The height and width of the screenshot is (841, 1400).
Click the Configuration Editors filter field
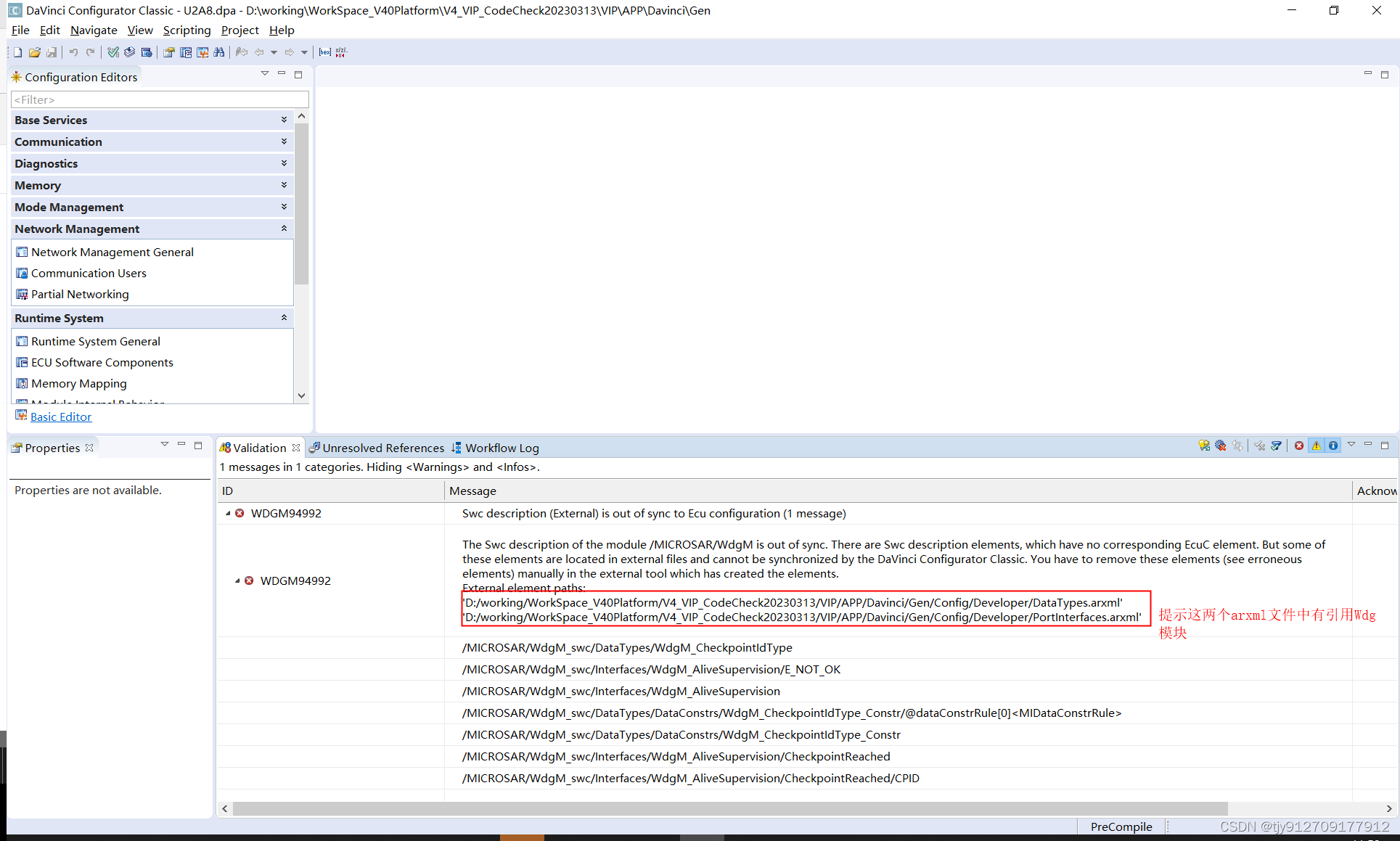click(160, 99)
